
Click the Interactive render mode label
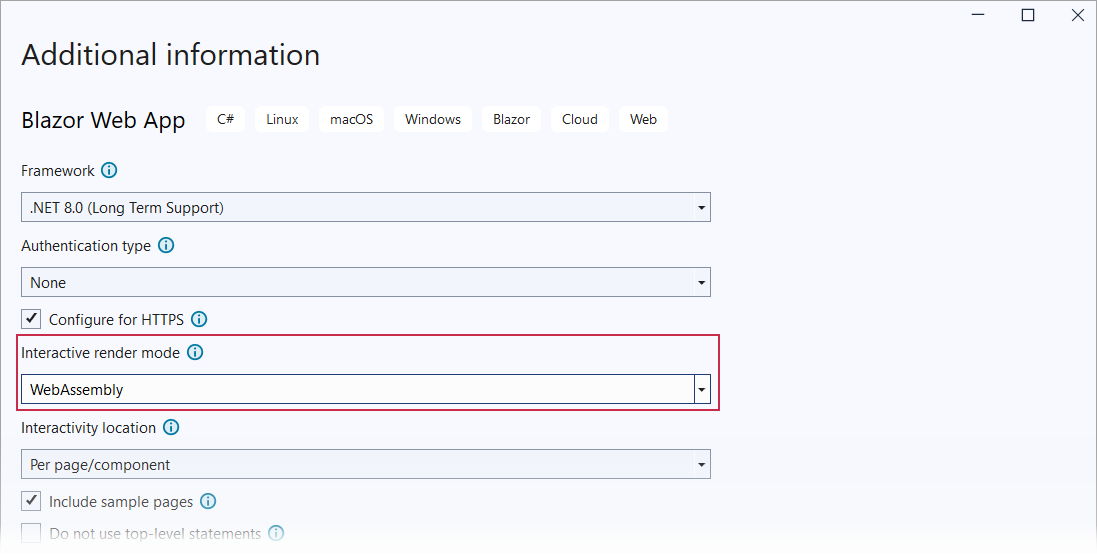click(x=100, y=353)
